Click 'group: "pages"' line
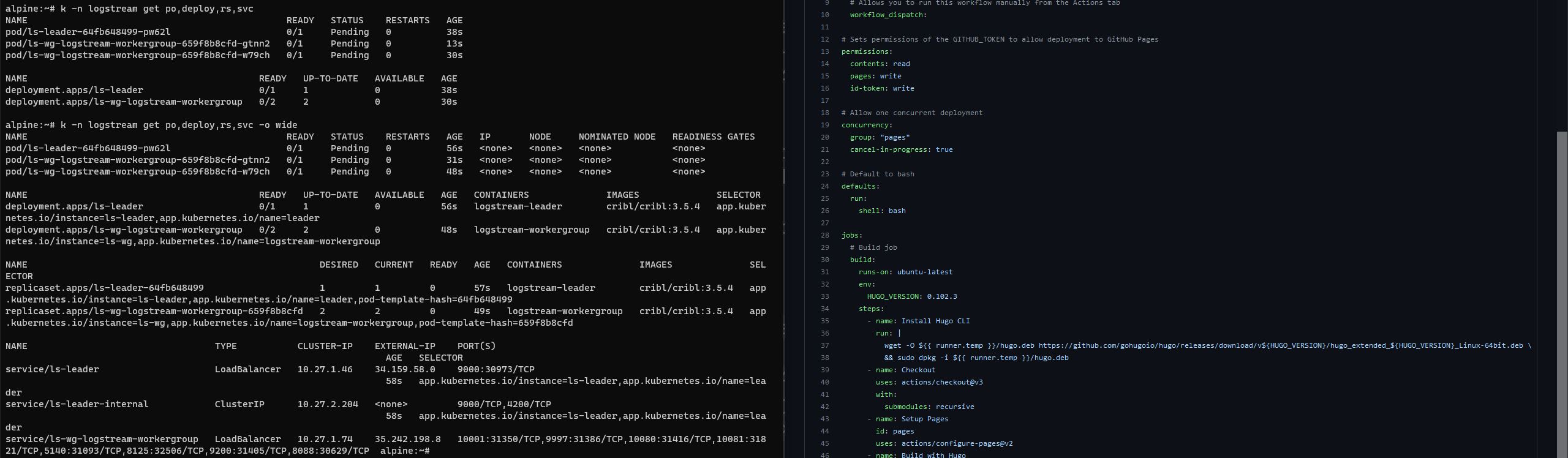1568x458 pixels. 880,137
